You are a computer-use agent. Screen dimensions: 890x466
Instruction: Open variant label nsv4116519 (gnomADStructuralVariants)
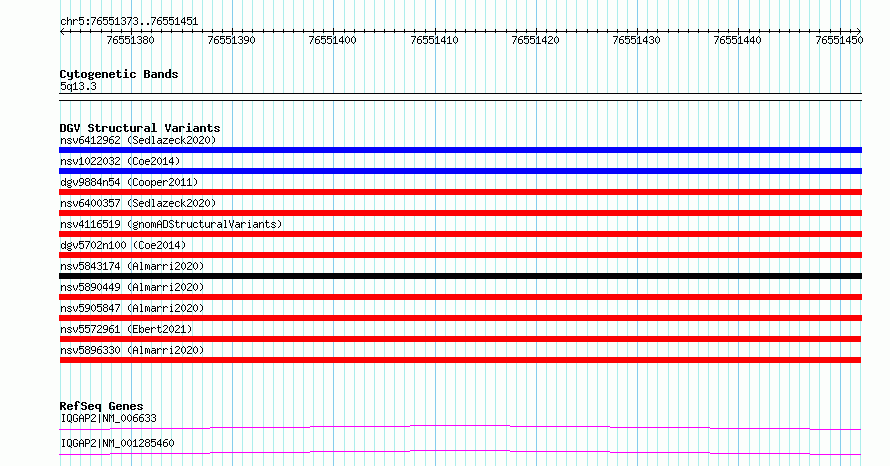pos(171,224)
